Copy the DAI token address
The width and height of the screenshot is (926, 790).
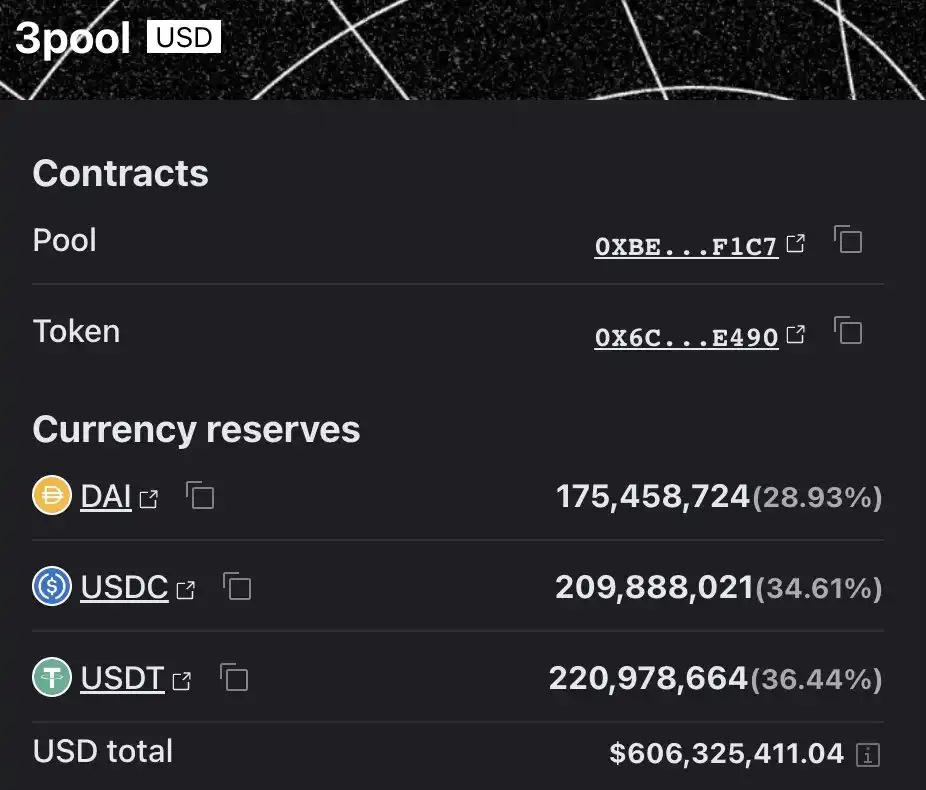(201, 496)
